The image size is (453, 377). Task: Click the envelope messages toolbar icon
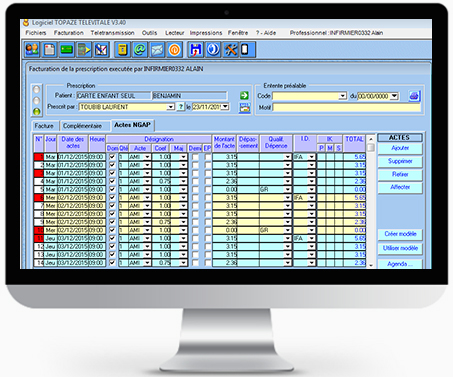[x=157, y=50]
